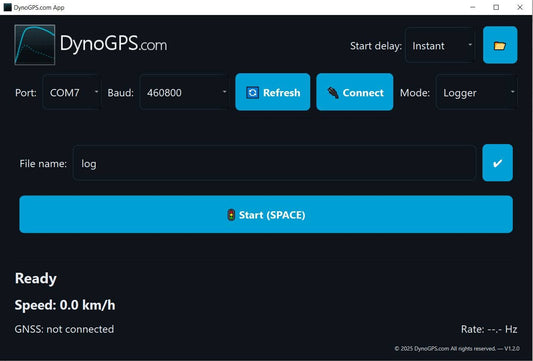Connect to the selected COM port
Image resolution: width=533 pixels, height=361 pixels.
pos(355,92)
